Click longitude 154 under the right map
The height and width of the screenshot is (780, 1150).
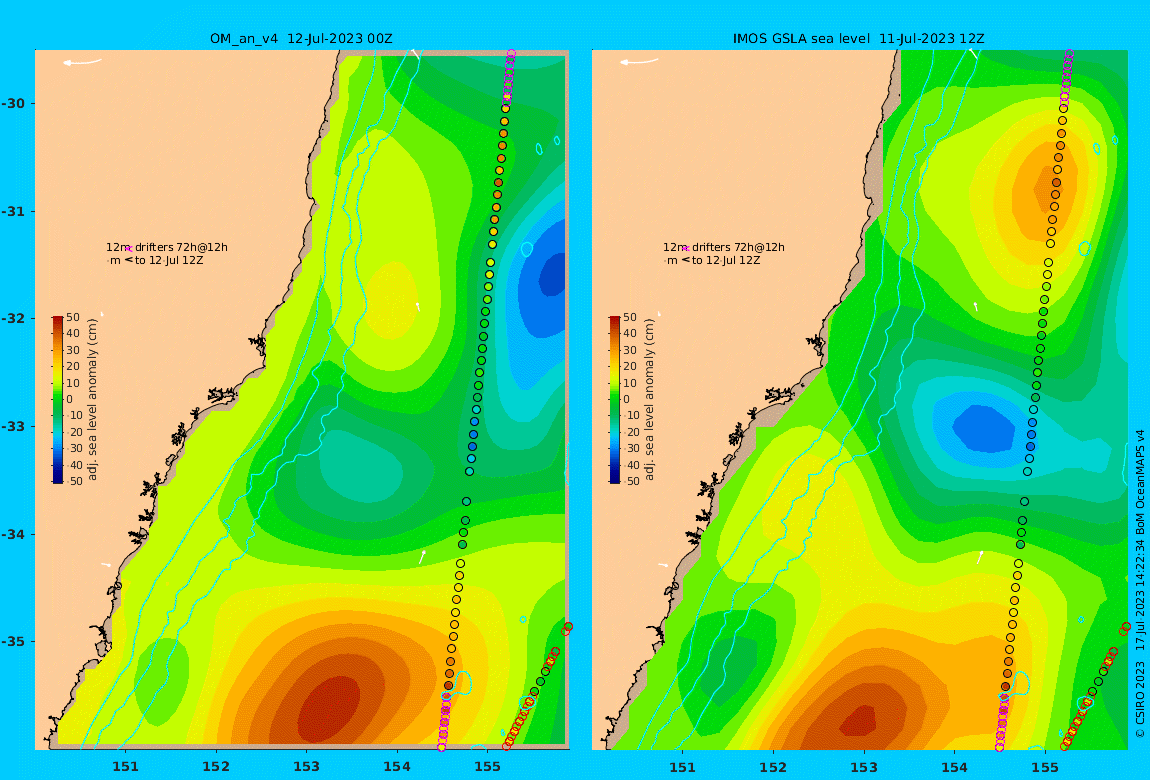coord(954,767)
